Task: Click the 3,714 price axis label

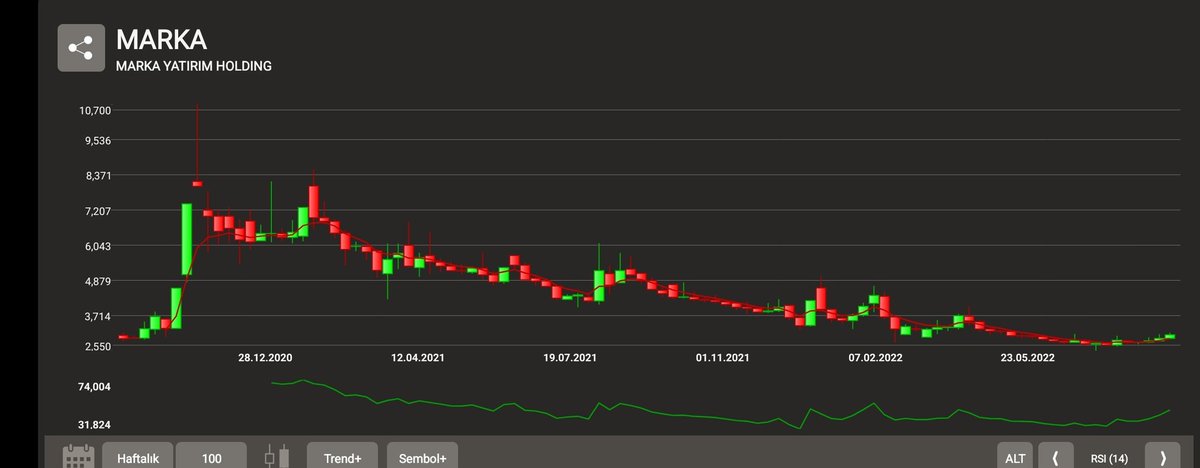Action: (97, 316)
